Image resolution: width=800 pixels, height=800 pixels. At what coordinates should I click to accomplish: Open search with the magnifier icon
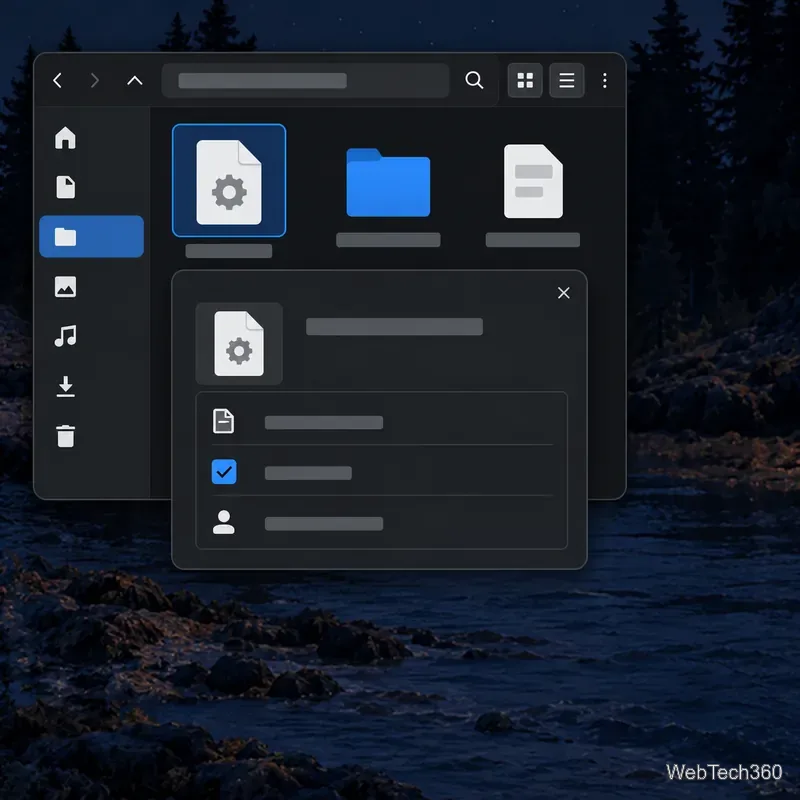pyautogui.click(x=474, y=80)
